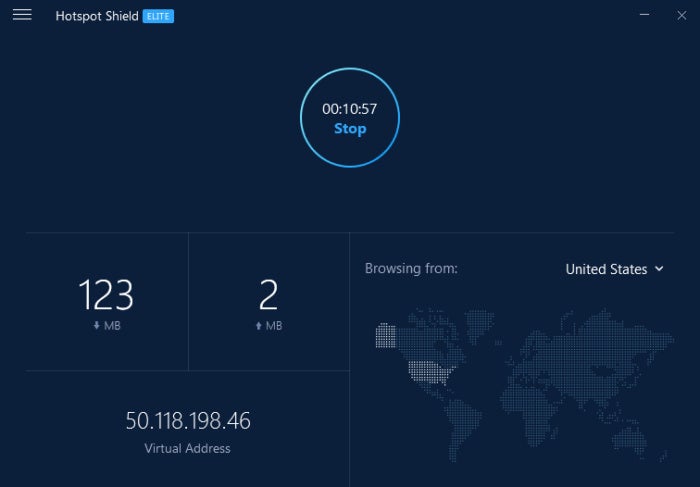Screen dimensions: 700x487
Task: Expand the United States location dropdown
Action: tap(614, 269)
